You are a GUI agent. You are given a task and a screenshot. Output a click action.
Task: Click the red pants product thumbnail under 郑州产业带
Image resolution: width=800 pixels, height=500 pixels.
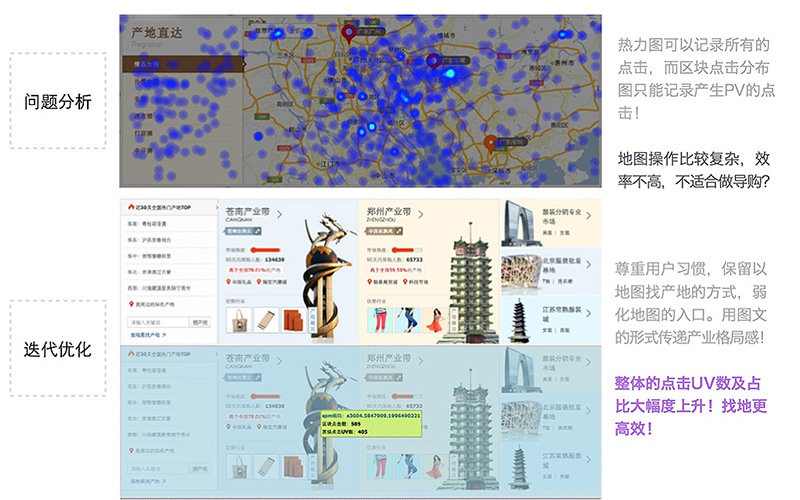click(382, 321)
